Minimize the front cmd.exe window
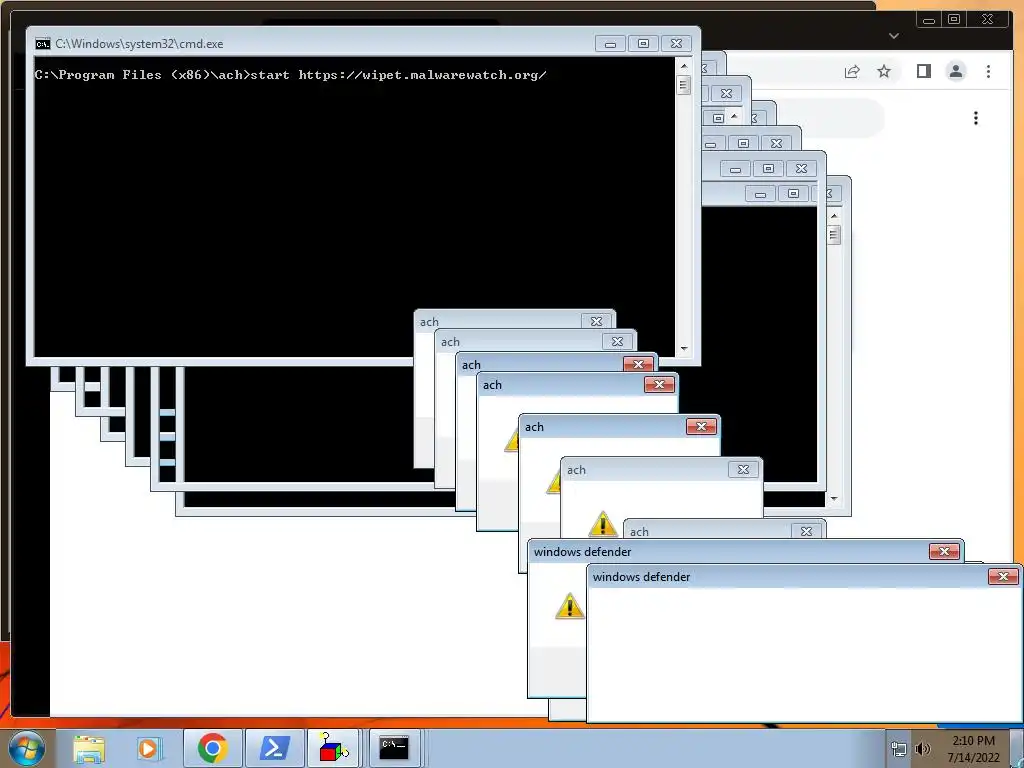The height and width of the screenshot is (768, 1024). click(x=610, y=44)
